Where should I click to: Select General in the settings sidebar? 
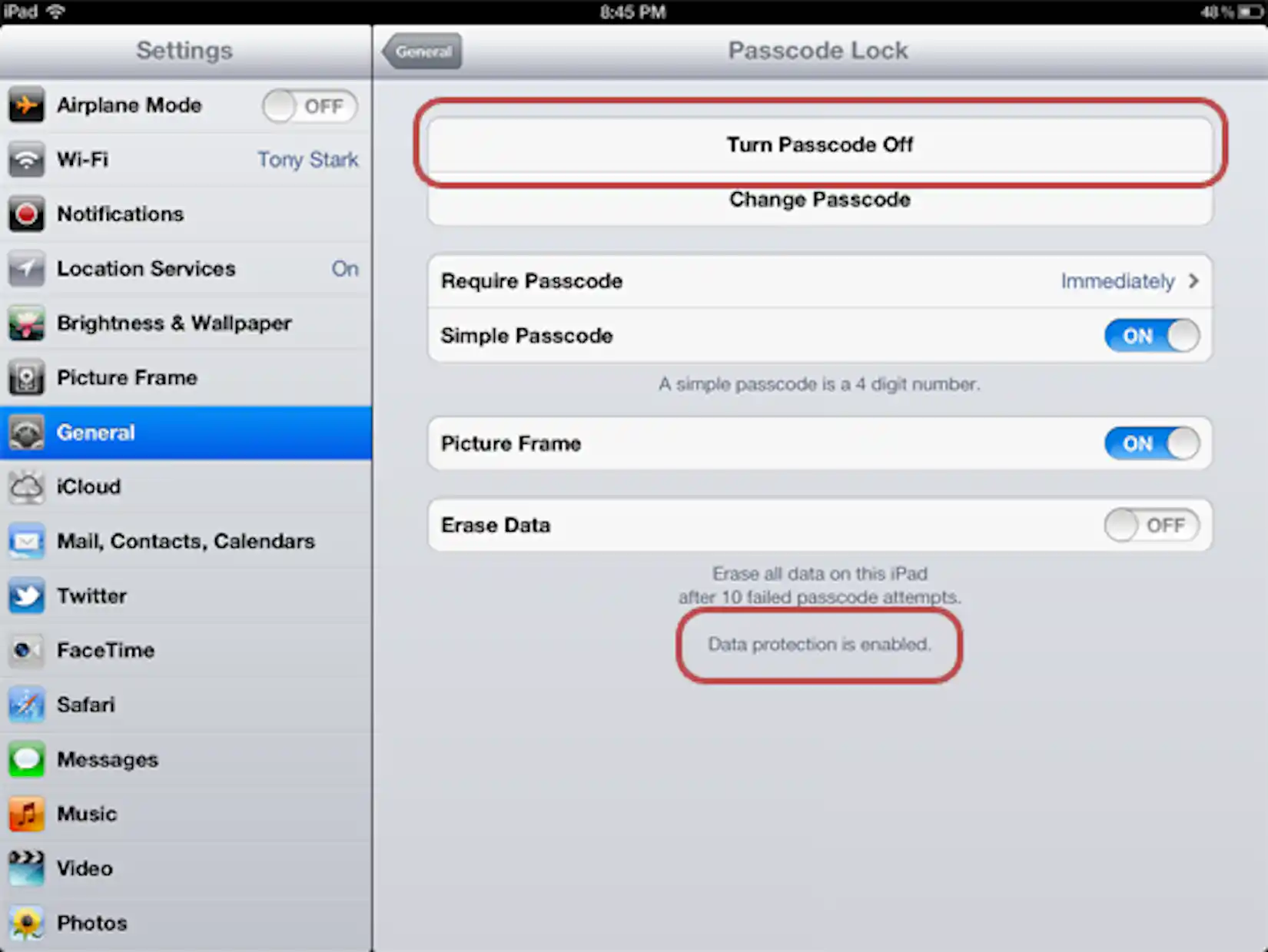tap(186, 433)
